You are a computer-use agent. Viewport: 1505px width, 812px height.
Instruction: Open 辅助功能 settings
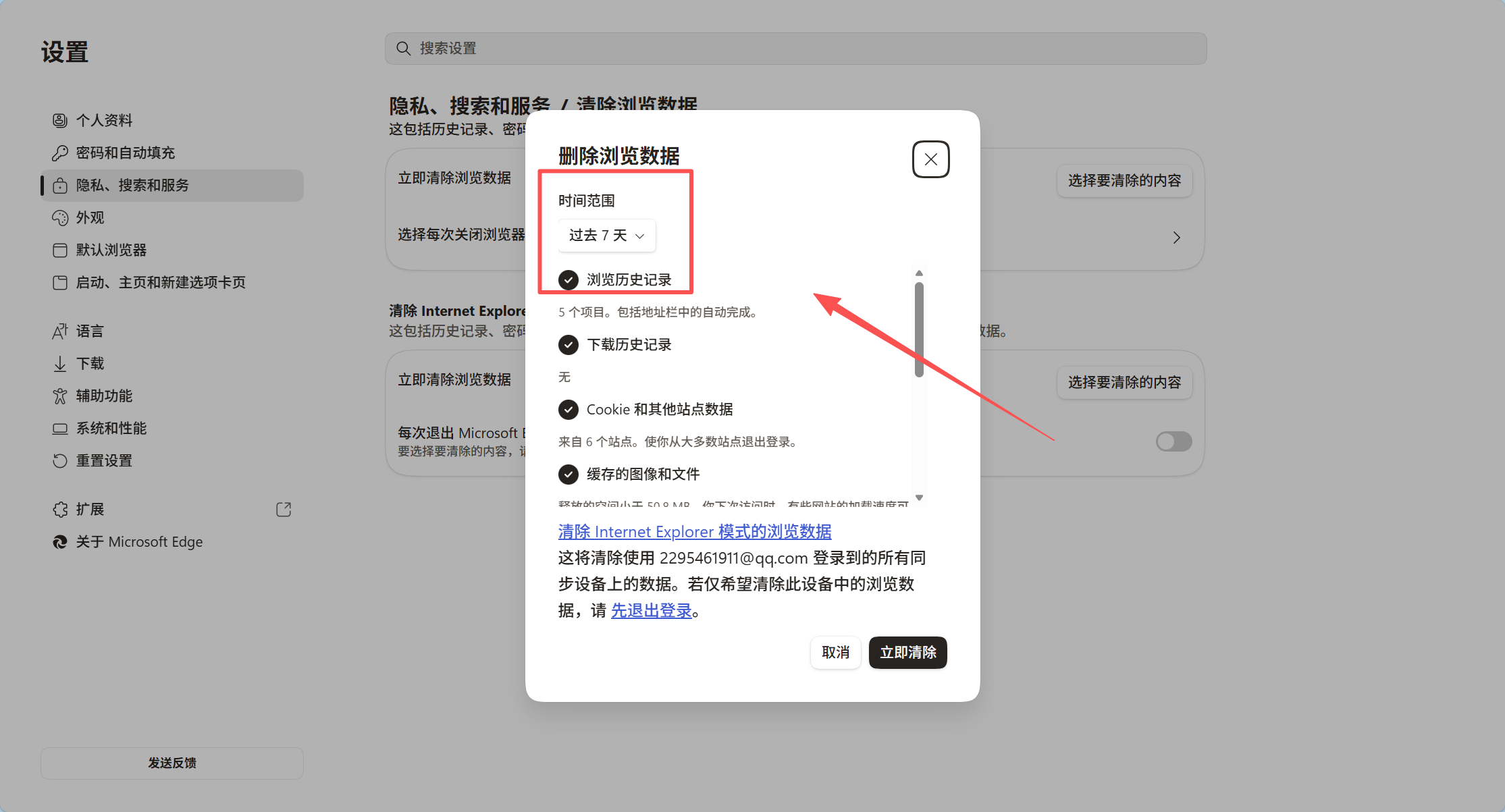172,396
